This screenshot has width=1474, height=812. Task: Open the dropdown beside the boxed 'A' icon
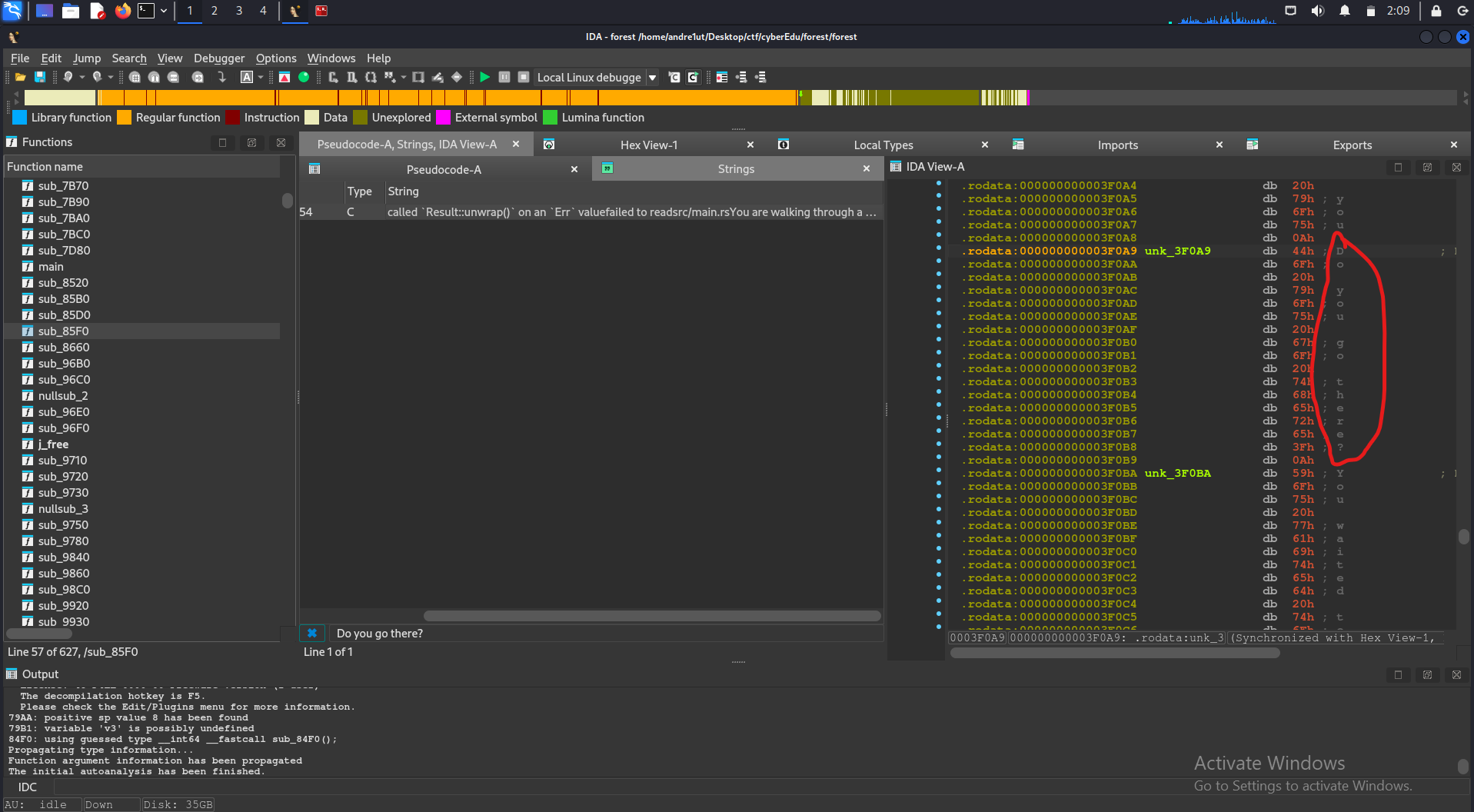coord(261,77)
